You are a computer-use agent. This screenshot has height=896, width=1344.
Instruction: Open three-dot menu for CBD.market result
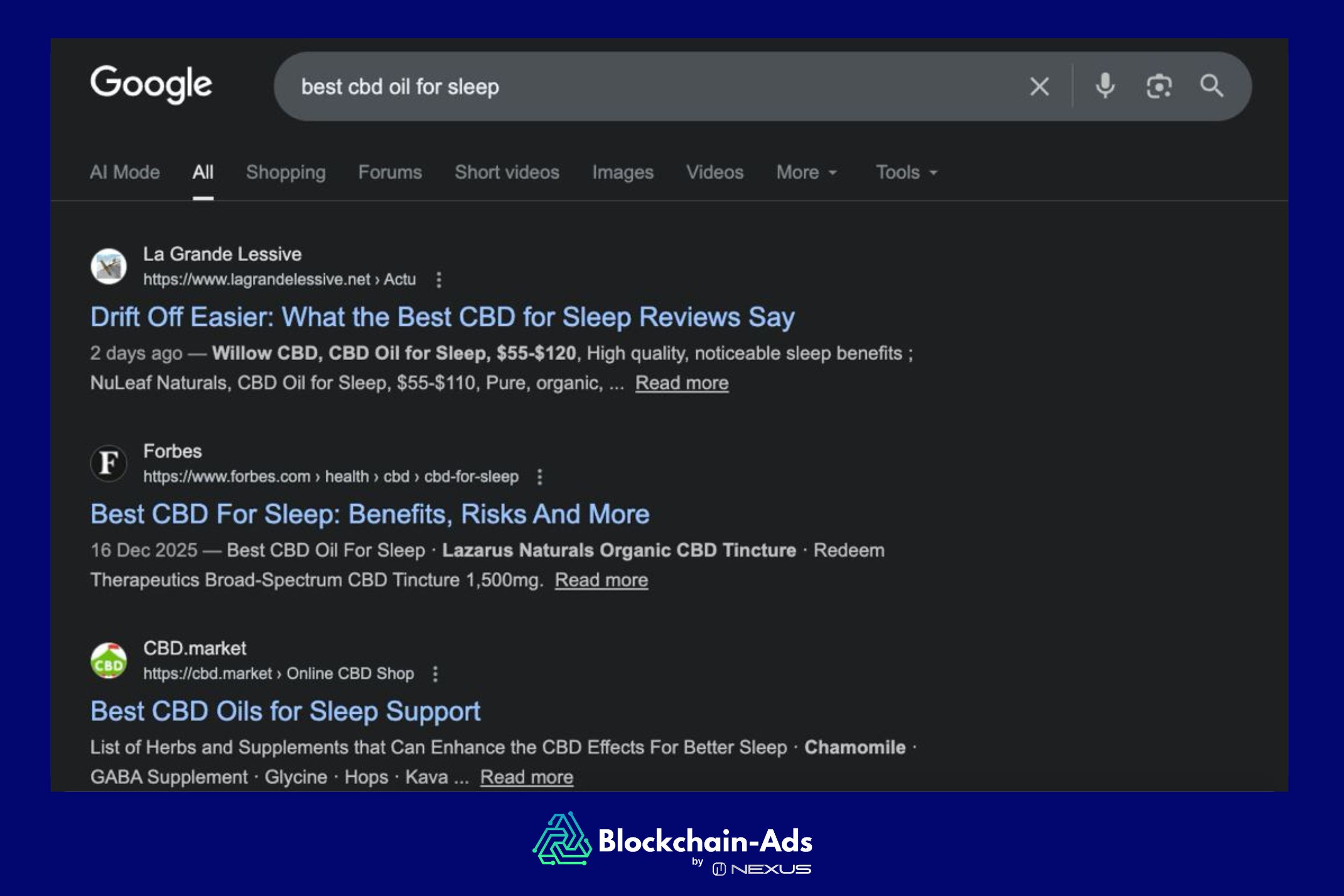coord(435,675)
